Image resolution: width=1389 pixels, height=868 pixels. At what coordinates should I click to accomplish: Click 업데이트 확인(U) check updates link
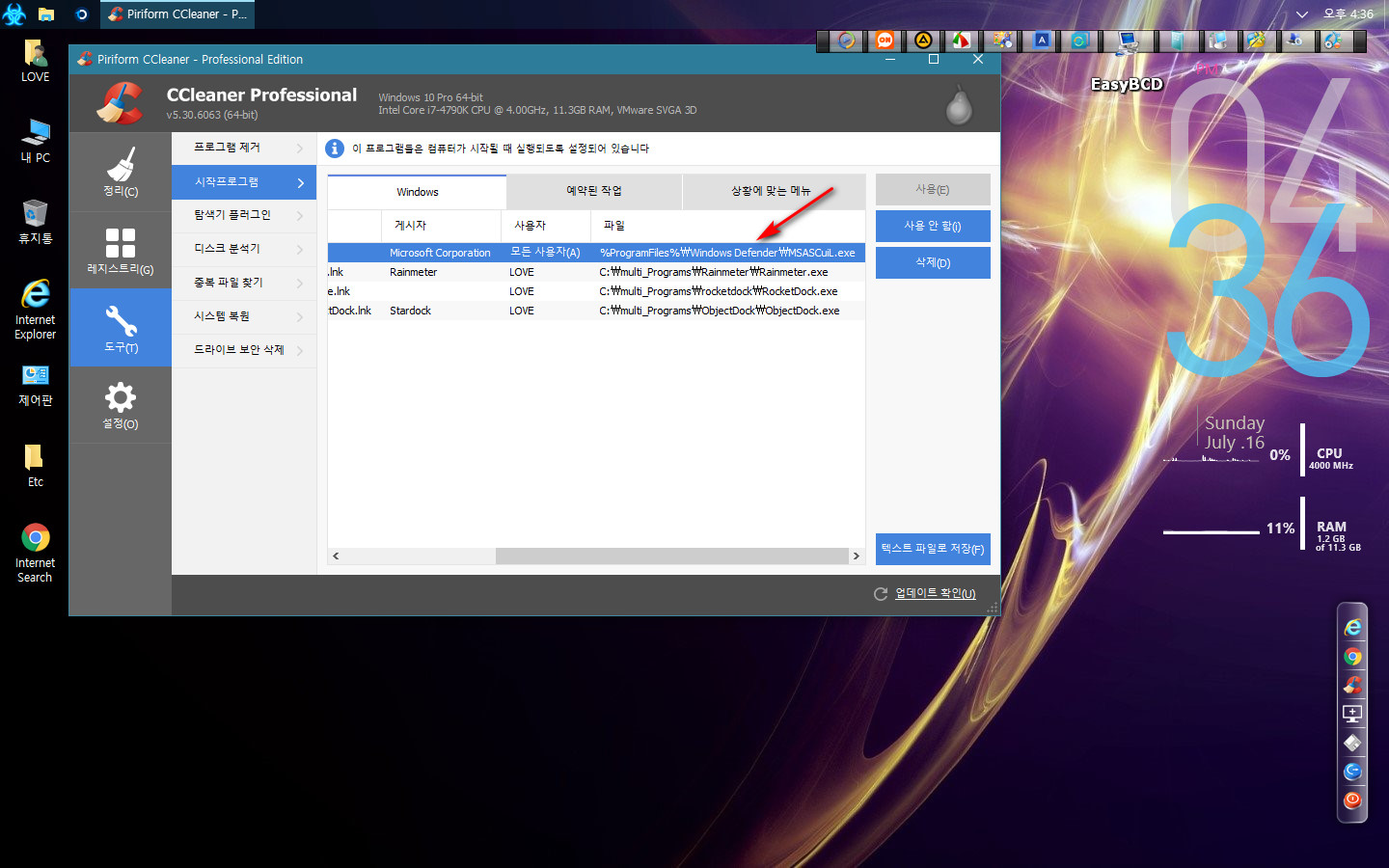(x=935, y=594)
